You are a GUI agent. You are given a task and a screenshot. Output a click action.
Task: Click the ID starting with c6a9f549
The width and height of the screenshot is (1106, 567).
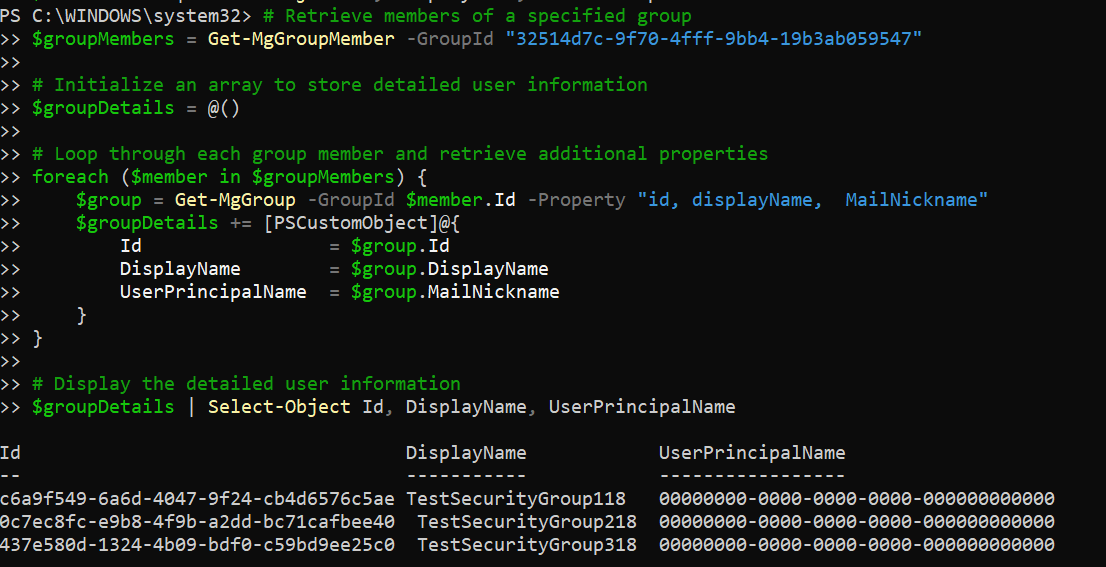(x=197, y=499)
